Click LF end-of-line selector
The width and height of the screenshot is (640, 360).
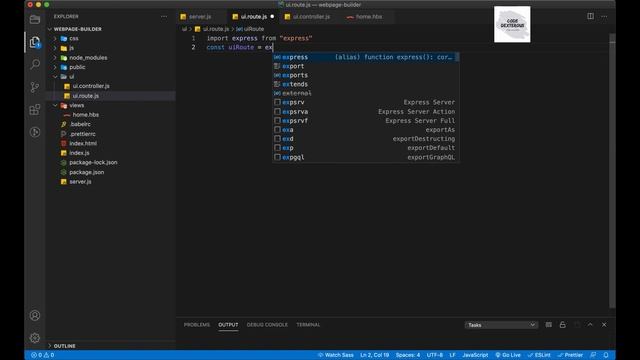pyautogui.click(x=452, y=355)
